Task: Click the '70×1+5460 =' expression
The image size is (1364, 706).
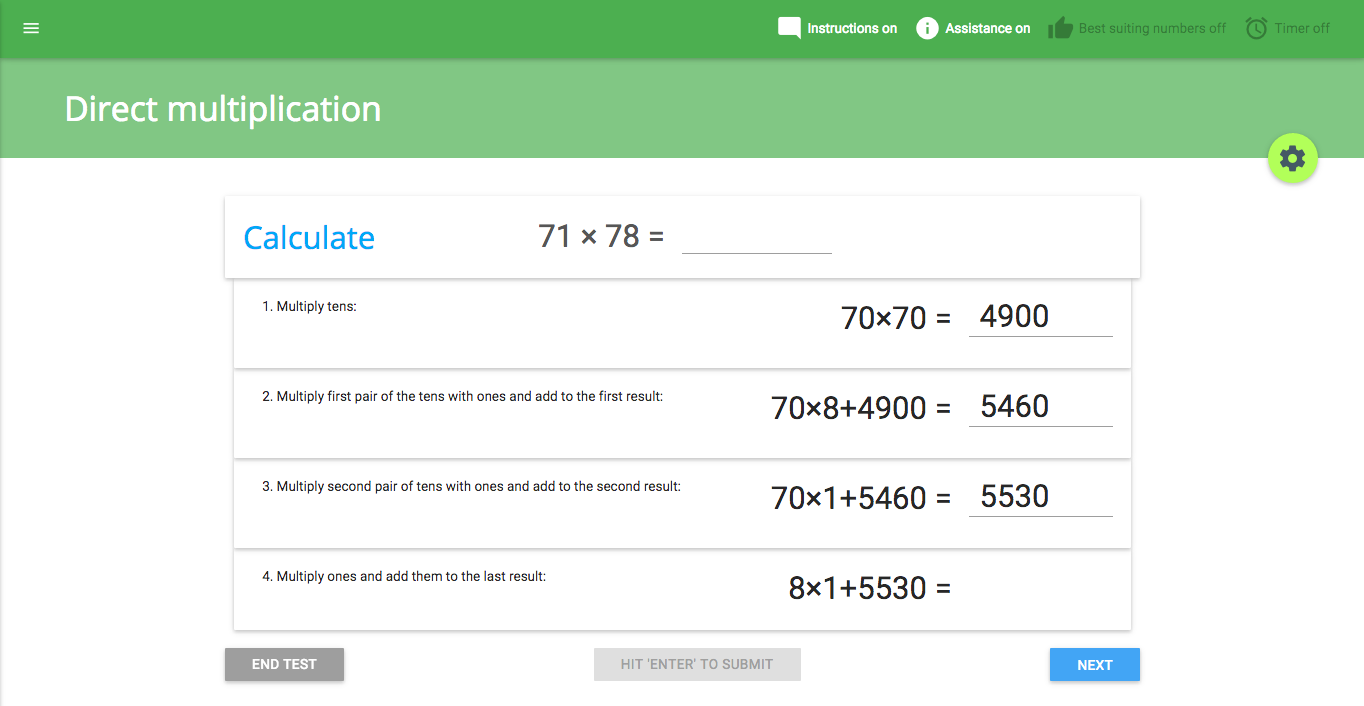Action: click(x=861, y=498)
